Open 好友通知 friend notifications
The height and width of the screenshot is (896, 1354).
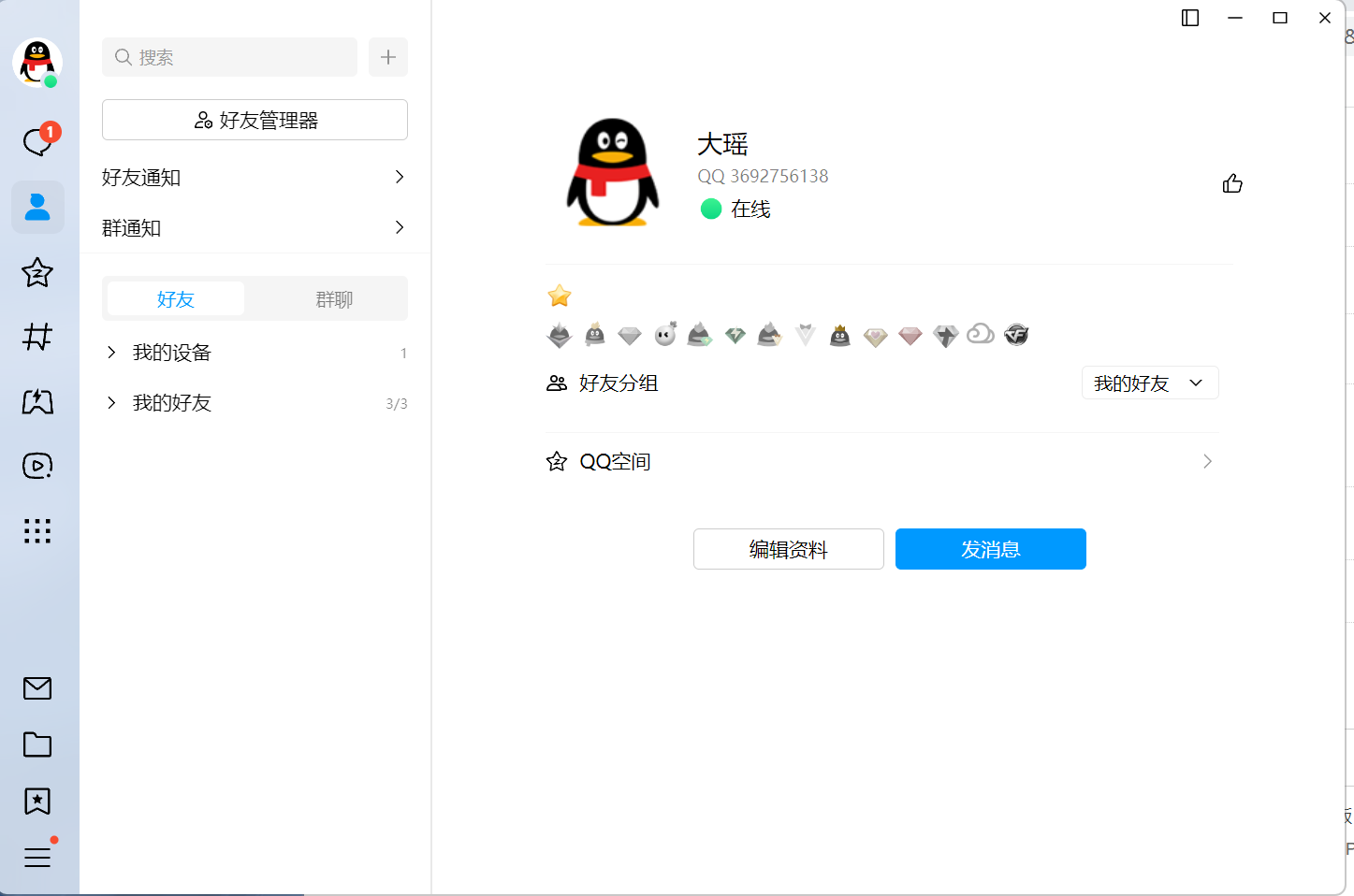255,177
